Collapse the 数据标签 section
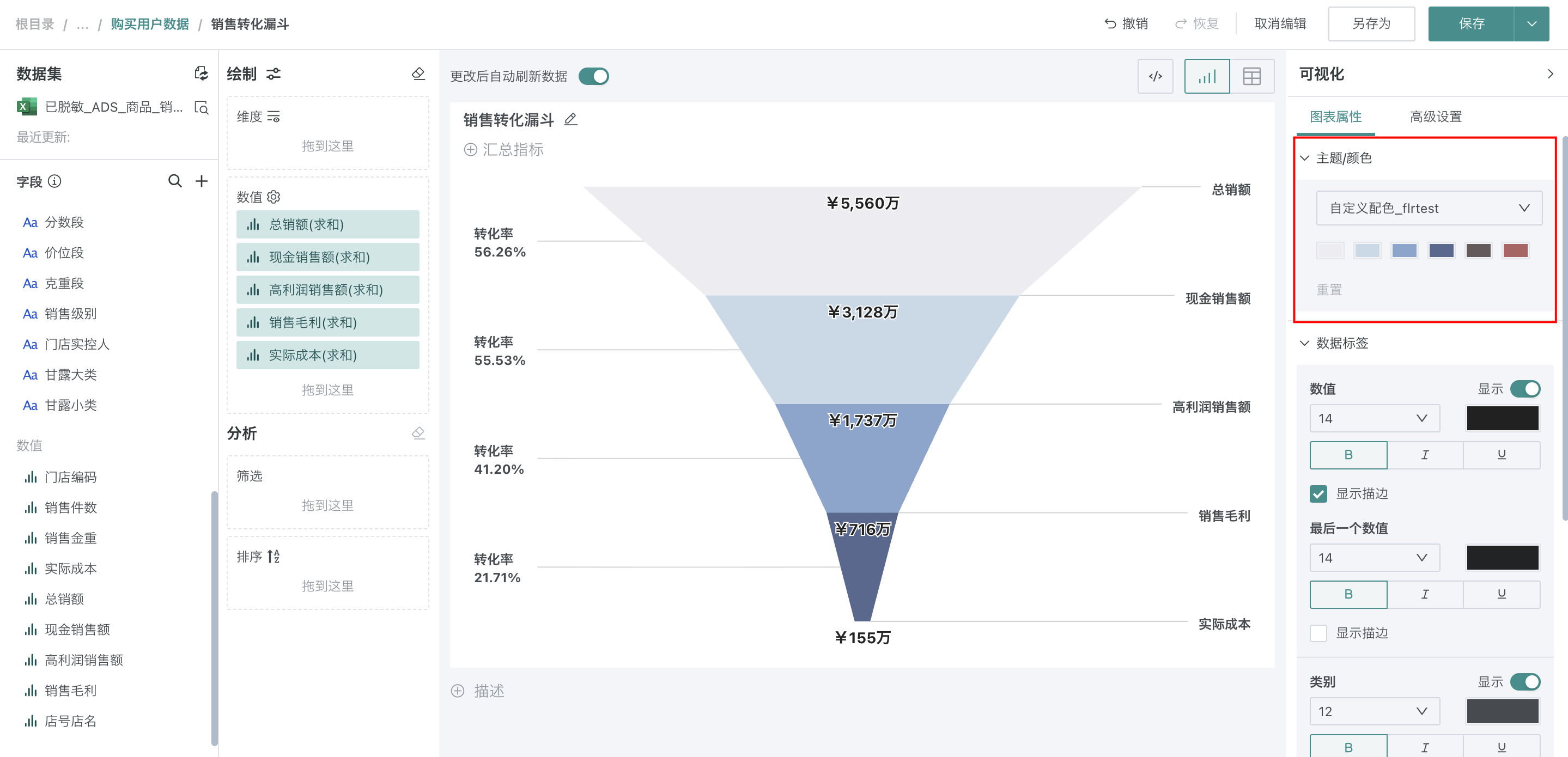 point(1305,343)
